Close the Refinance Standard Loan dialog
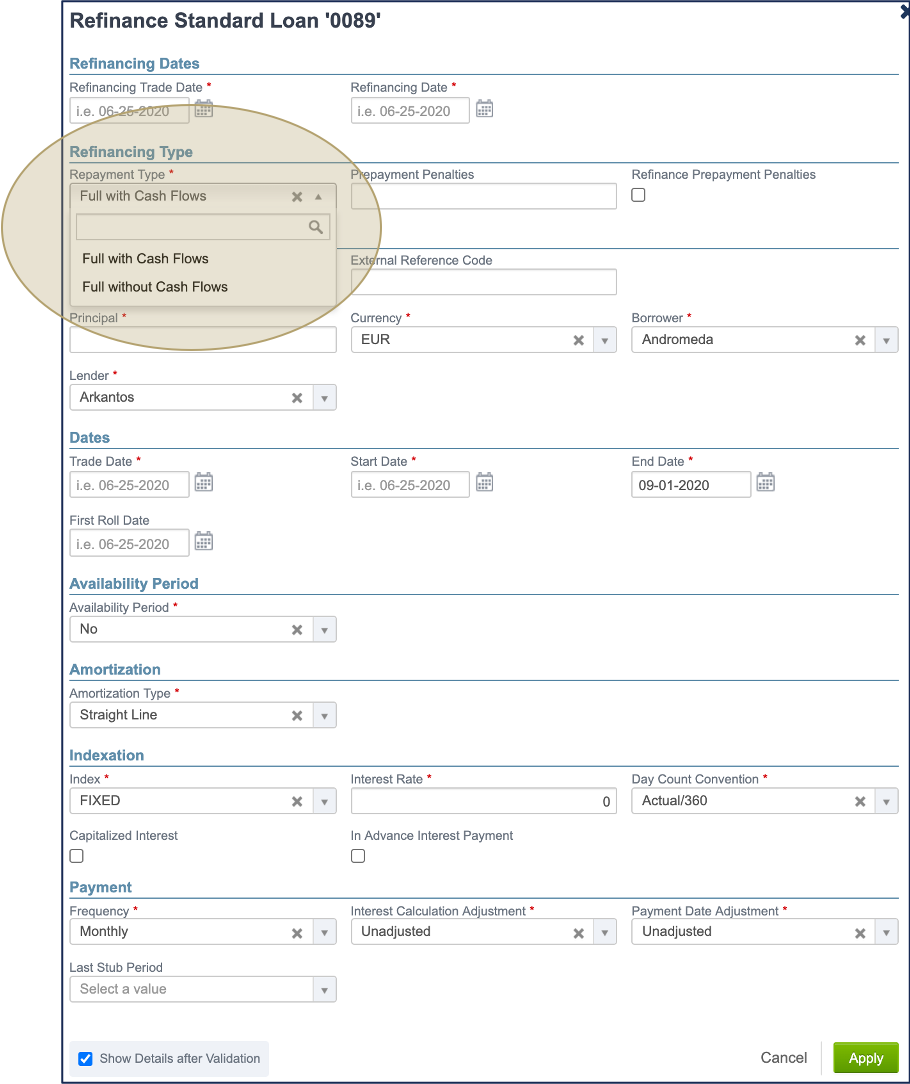This screenshot has height=1084, width=910. 904,11
